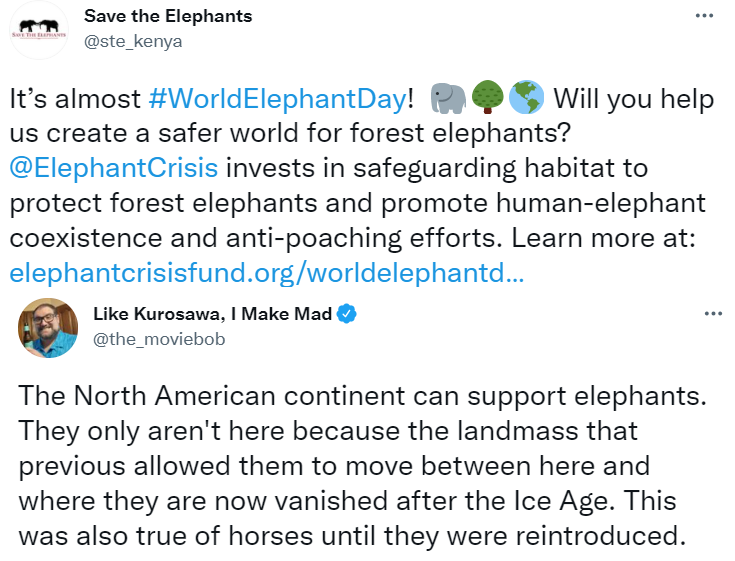Image resolution: width=735 pixels, height=561 pixels.
Task: Open the @ste_kenya handle
Action: coord(133,42)
